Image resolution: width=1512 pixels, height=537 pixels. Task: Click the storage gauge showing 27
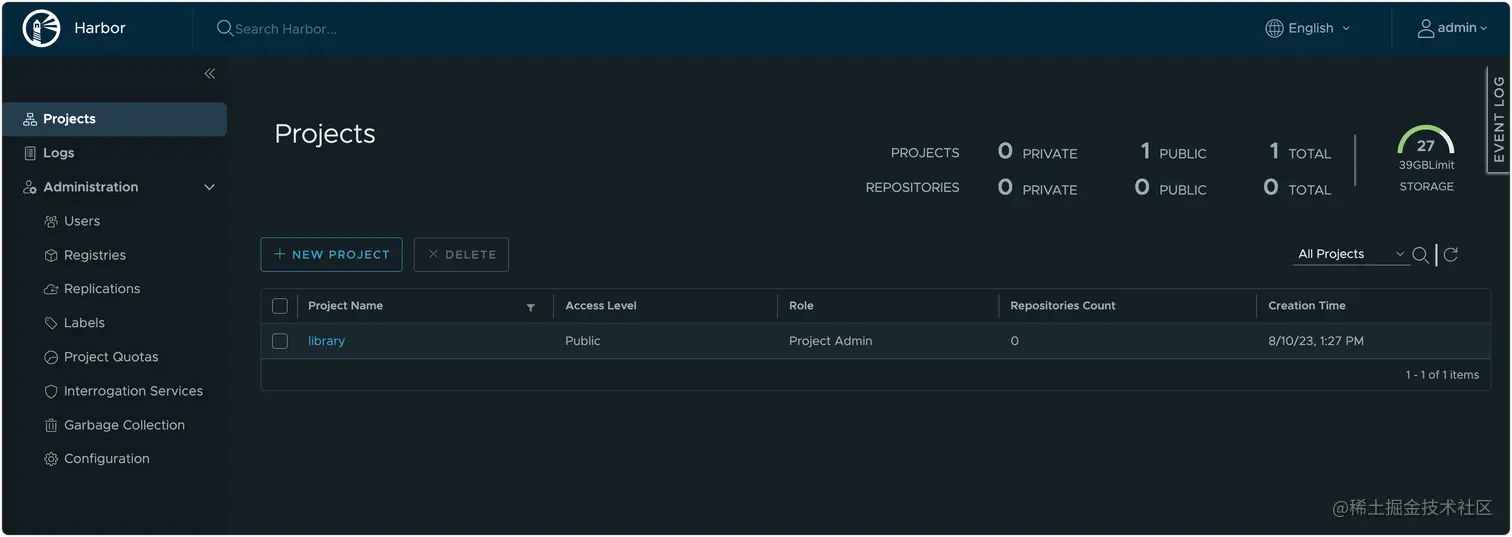(x=1426, y=140)
